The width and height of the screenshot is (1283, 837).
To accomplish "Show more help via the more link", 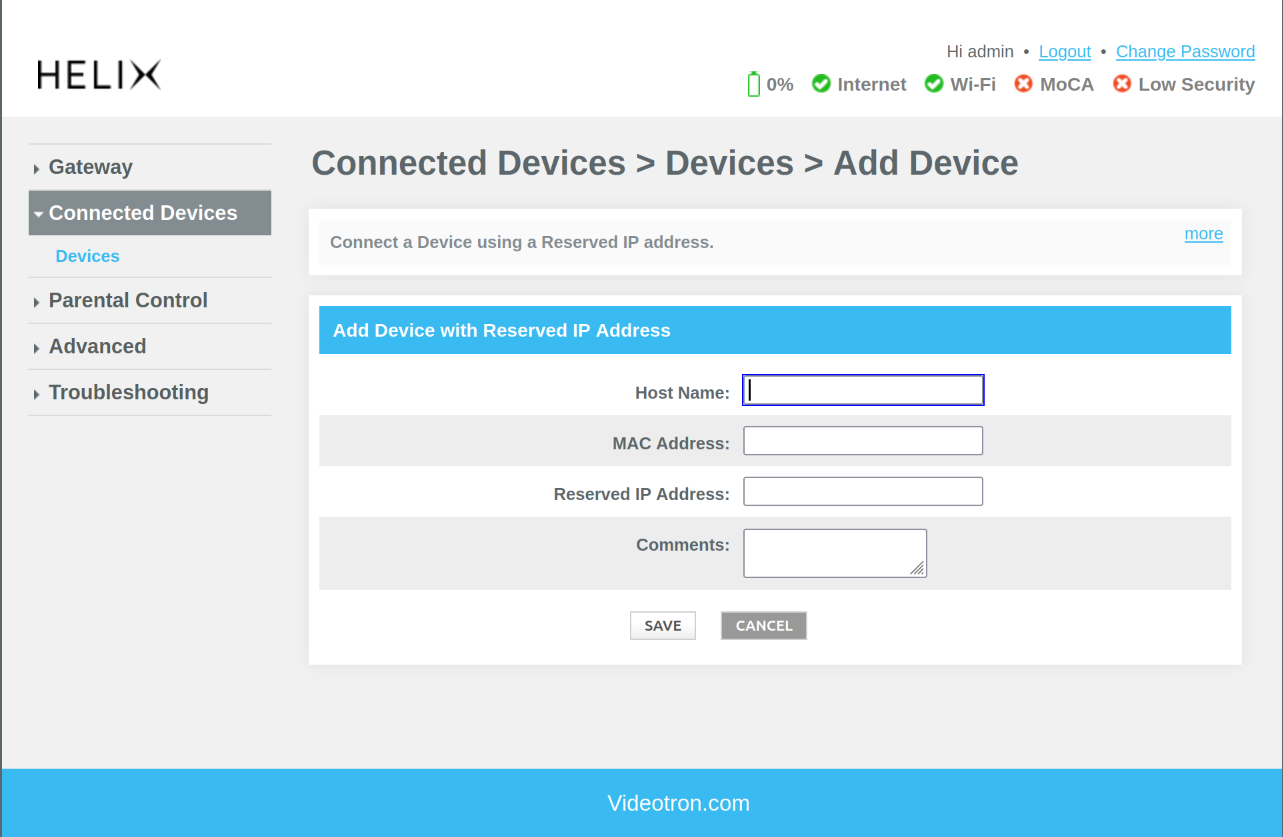I will 1203,234.
